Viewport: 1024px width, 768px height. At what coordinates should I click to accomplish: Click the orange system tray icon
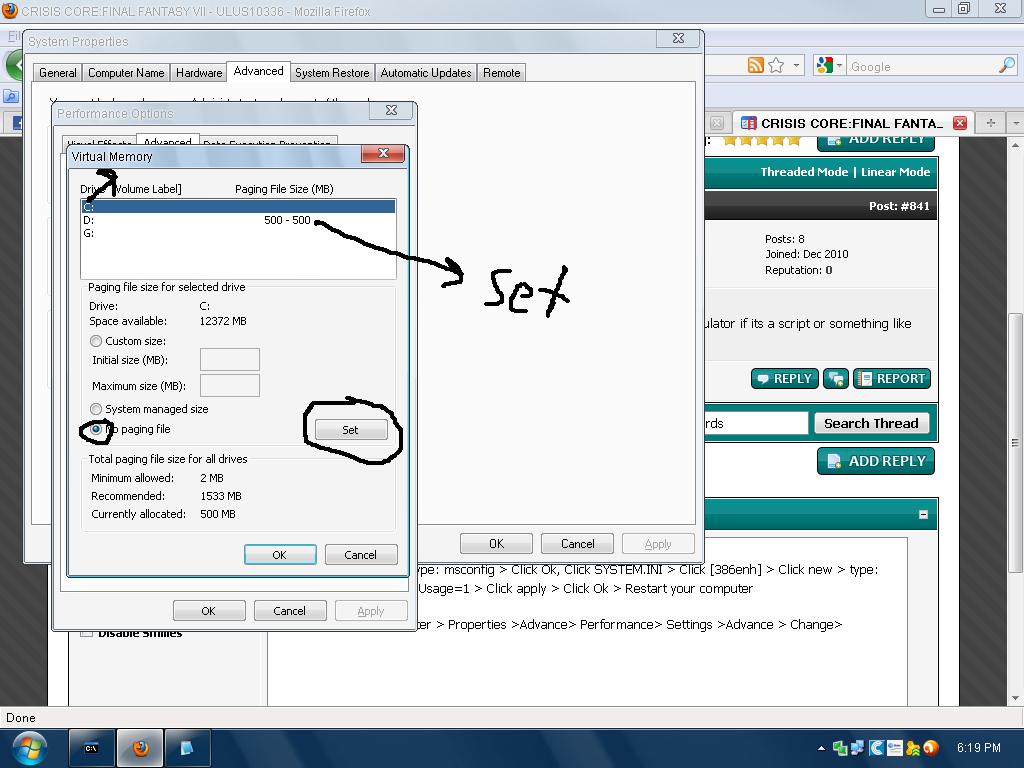[x=931, y=748]
